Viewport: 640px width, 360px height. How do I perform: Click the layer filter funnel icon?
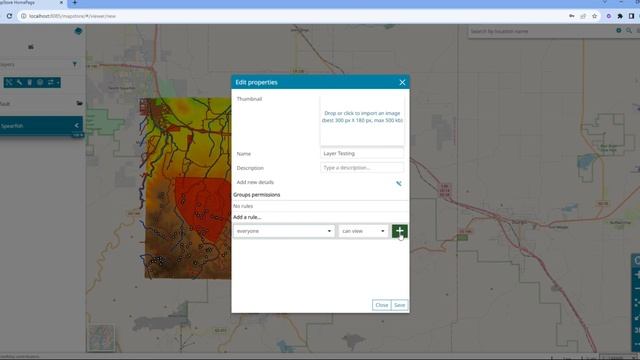coord(74,64)
